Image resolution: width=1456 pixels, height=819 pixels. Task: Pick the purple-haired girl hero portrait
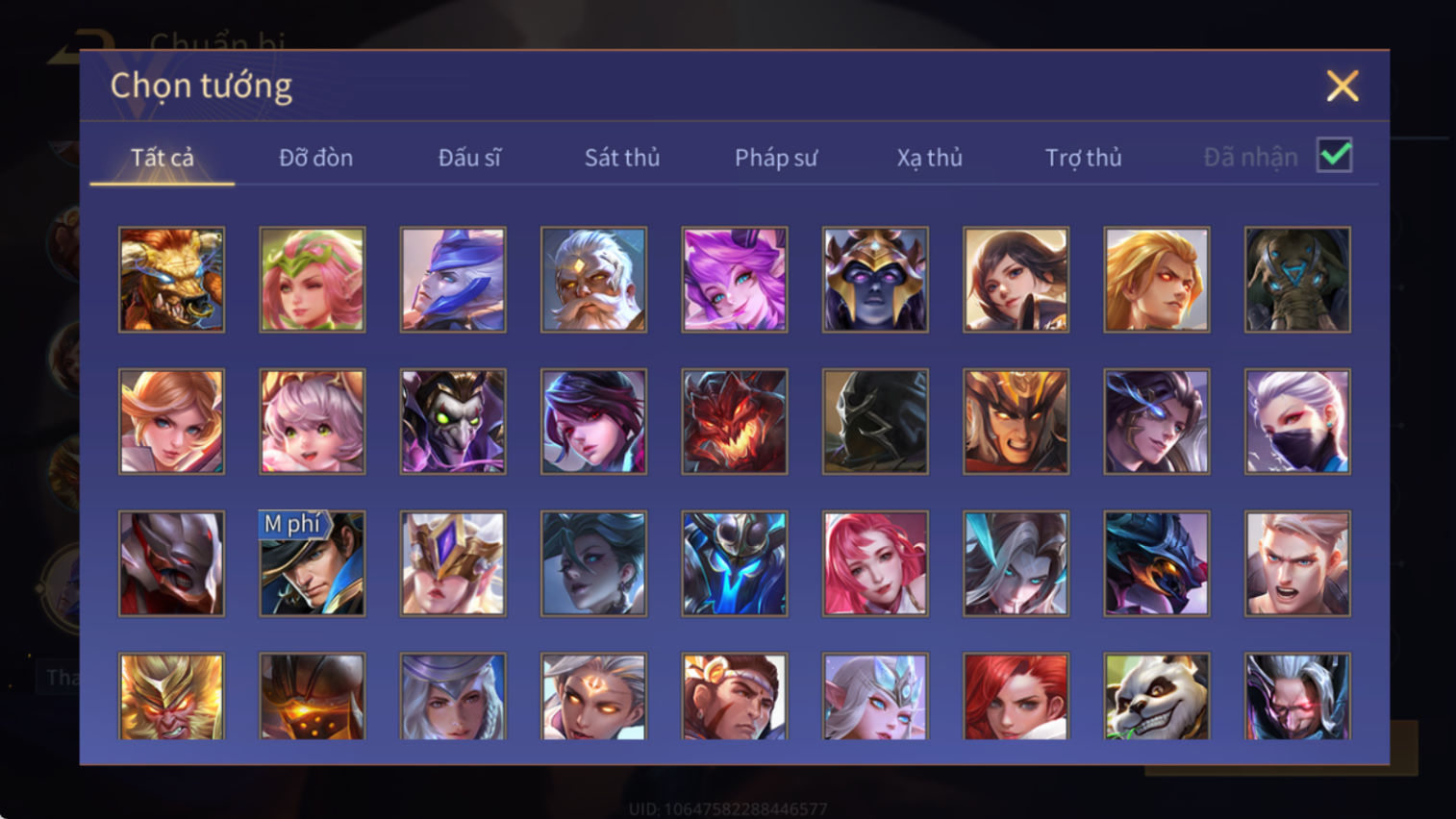(x=735, y=280)
